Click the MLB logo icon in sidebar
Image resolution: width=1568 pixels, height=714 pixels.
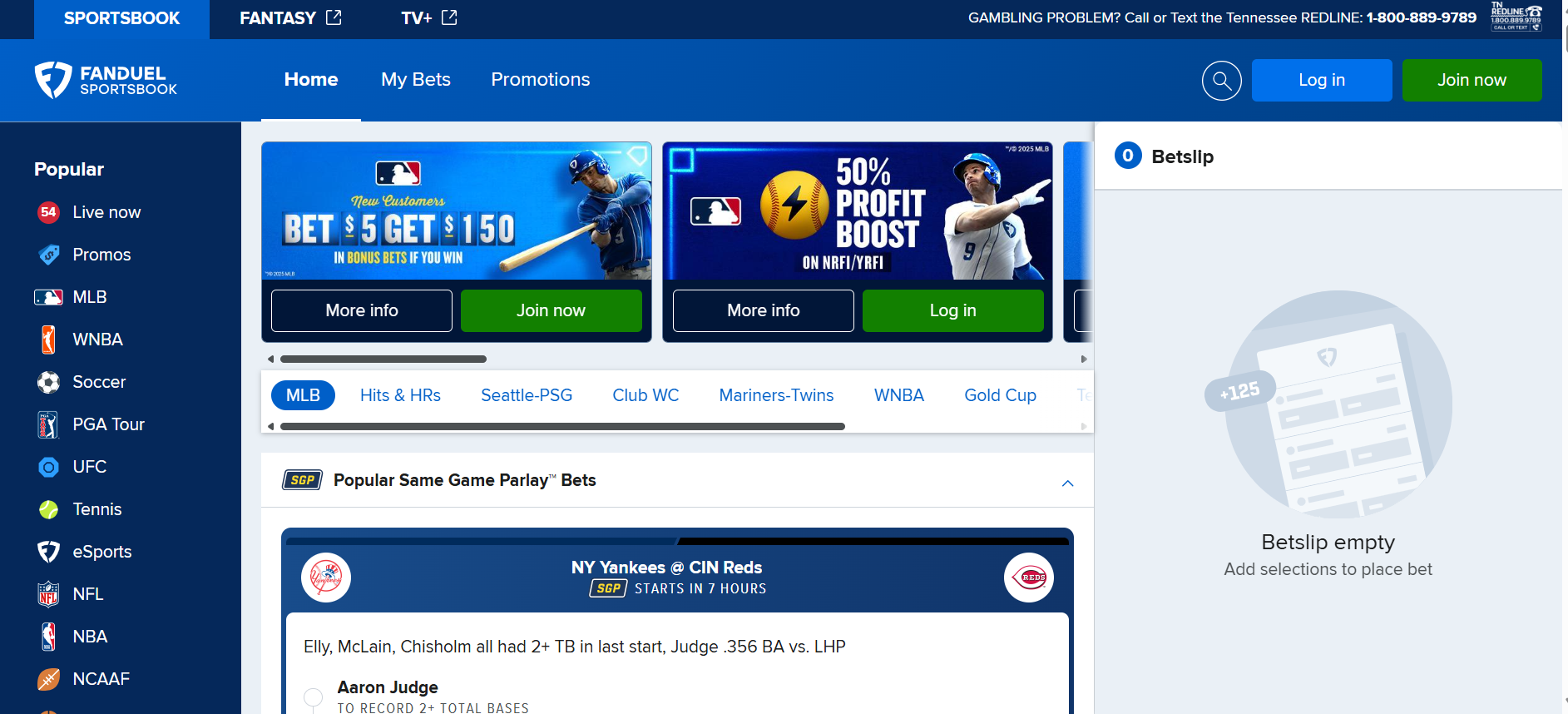48,297
